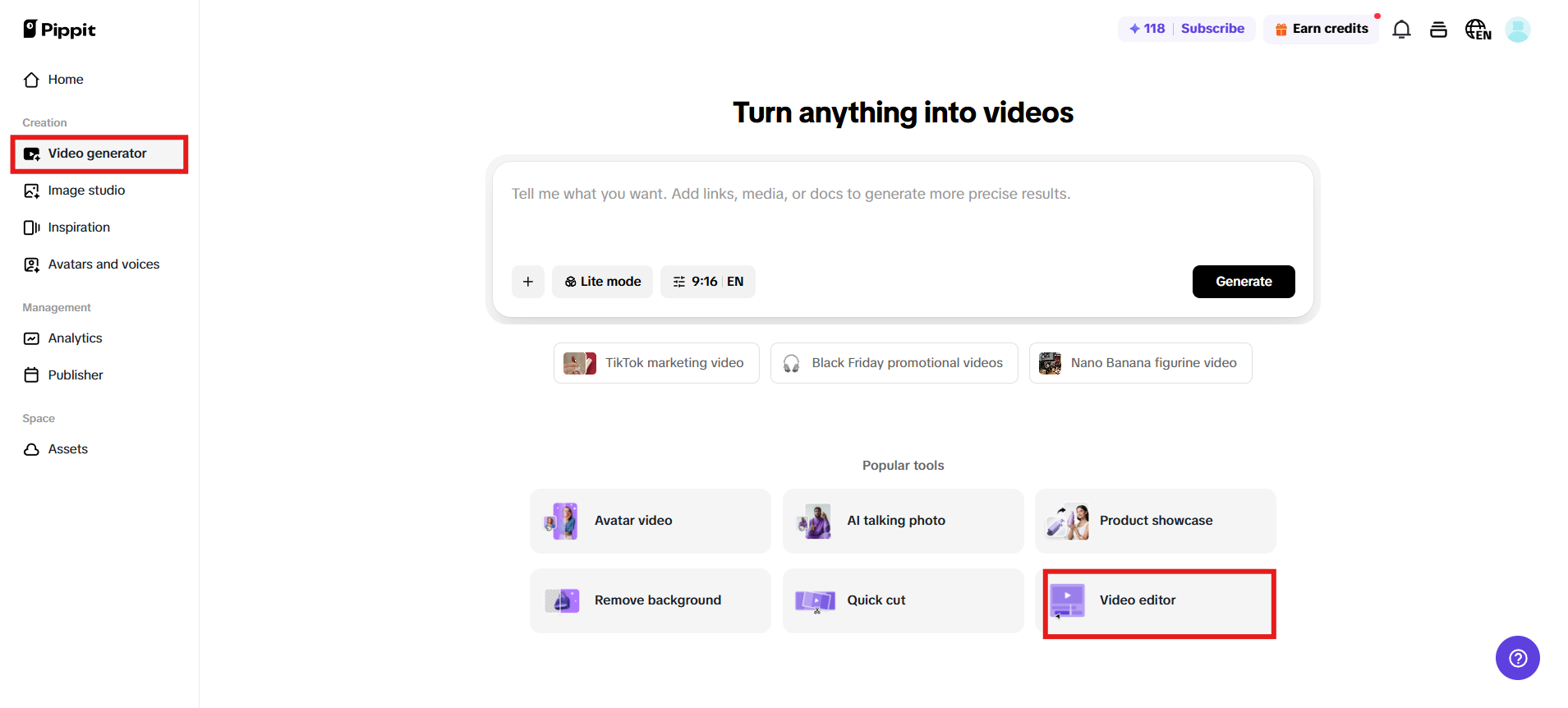This screenshot has height=708, width=1568.
Task: Click the Pippit logo
Action: 59,30
